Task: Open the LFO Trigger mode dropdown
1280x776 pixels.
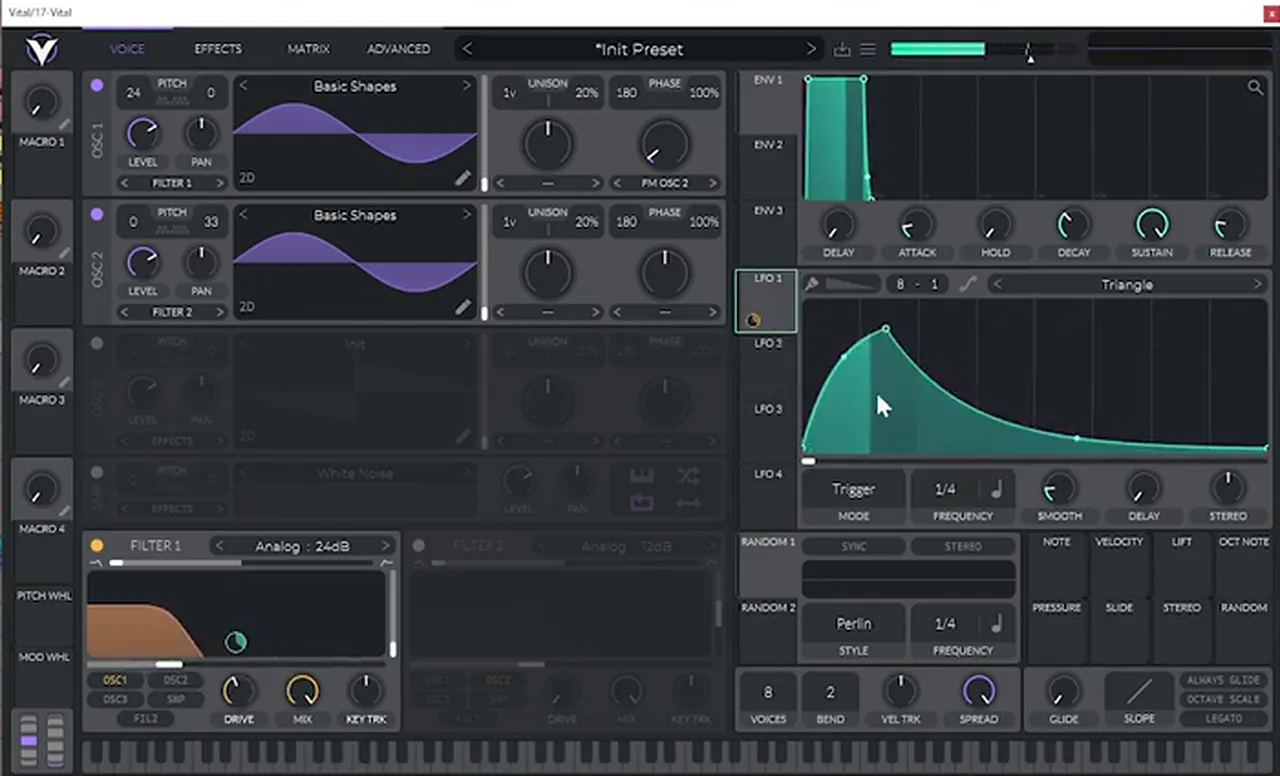Action: pos(853,489)
